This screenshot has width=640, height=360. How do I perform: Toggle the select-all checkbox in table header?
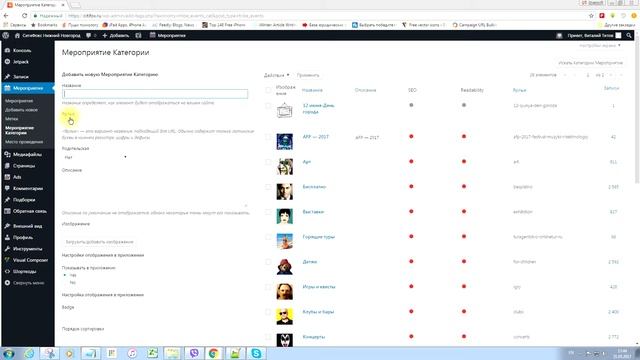(x=268, y=90)
